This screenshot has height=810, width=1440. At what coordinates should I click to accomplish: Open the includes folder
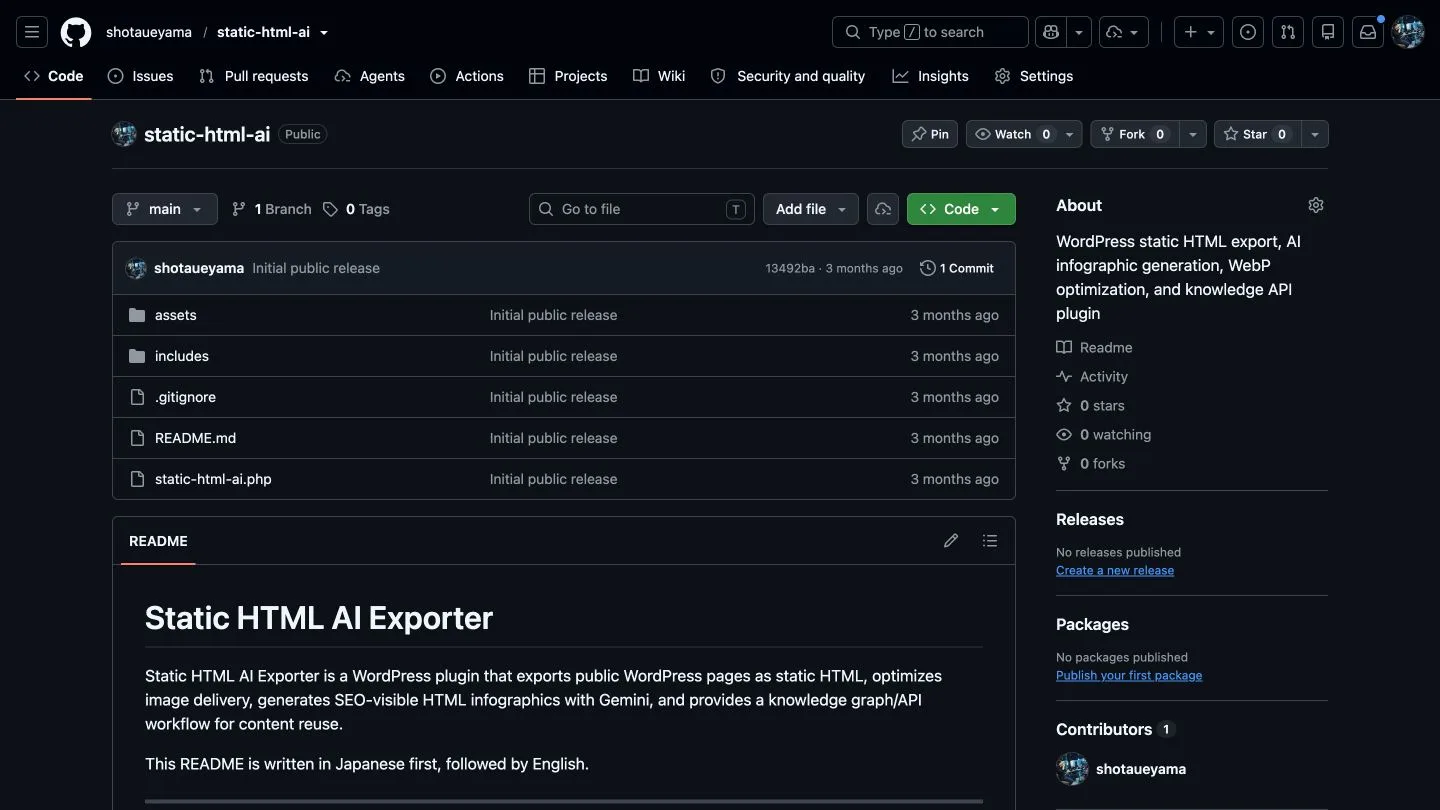tap(182, 356)
